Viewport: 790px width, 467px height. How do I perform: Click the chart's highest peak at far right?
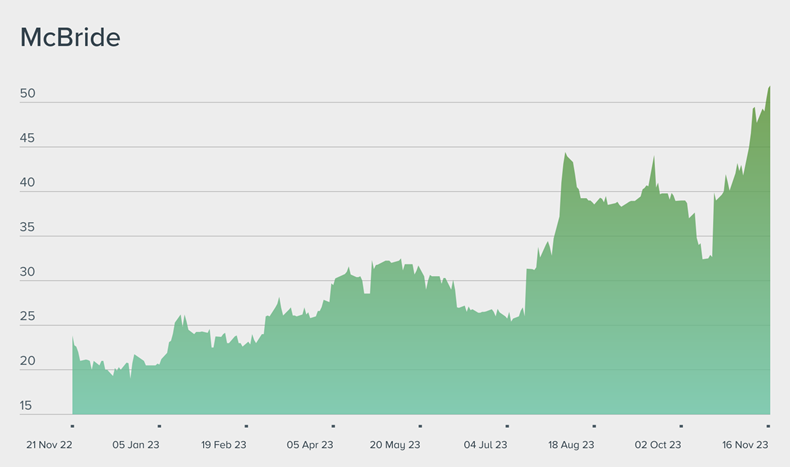click(x=769, y=88)
